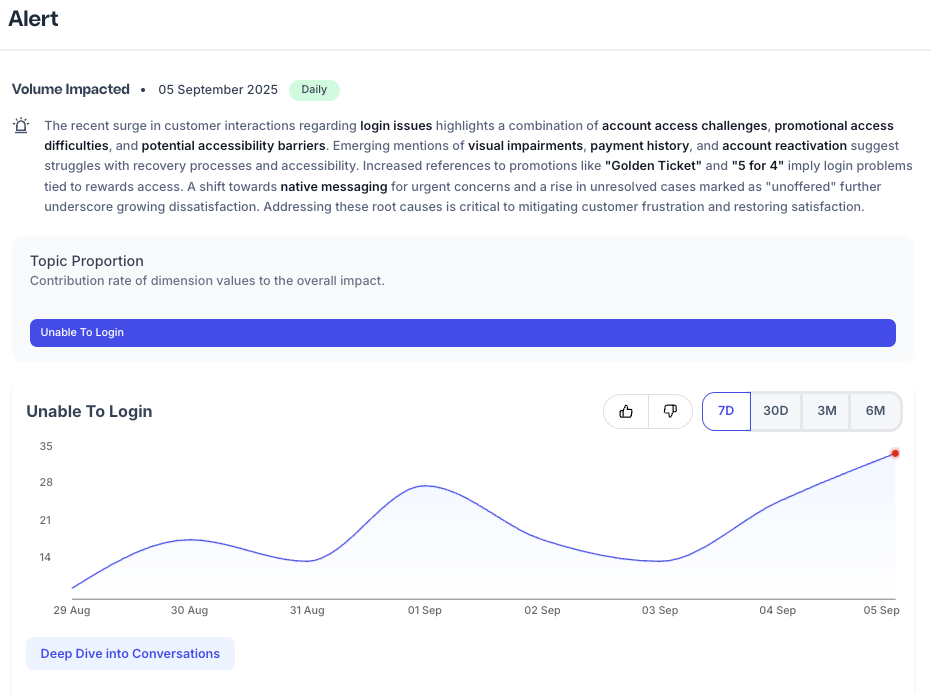This screenshot has width=931, height=694.
Task: Click the red data point on 05 Sep
Action: [895, 453]
